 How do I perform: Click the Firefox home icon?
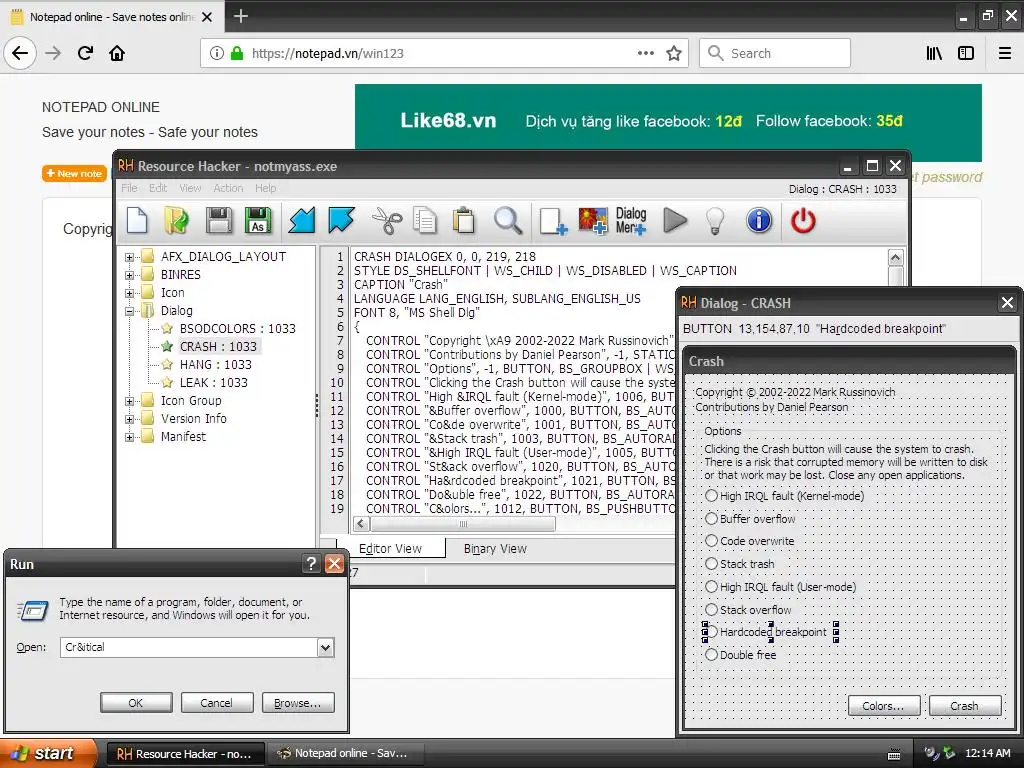coord(117,53)
